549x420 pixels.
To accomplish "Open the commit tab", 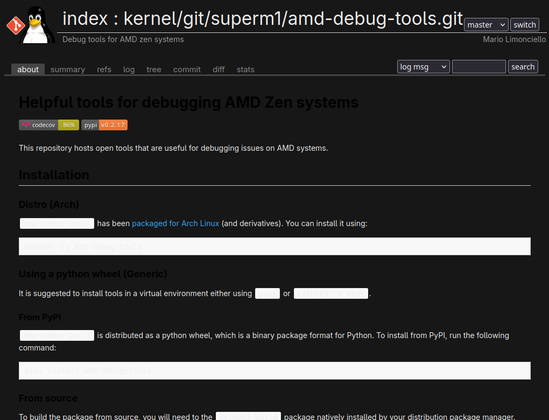I will click(x=187, y=69).
